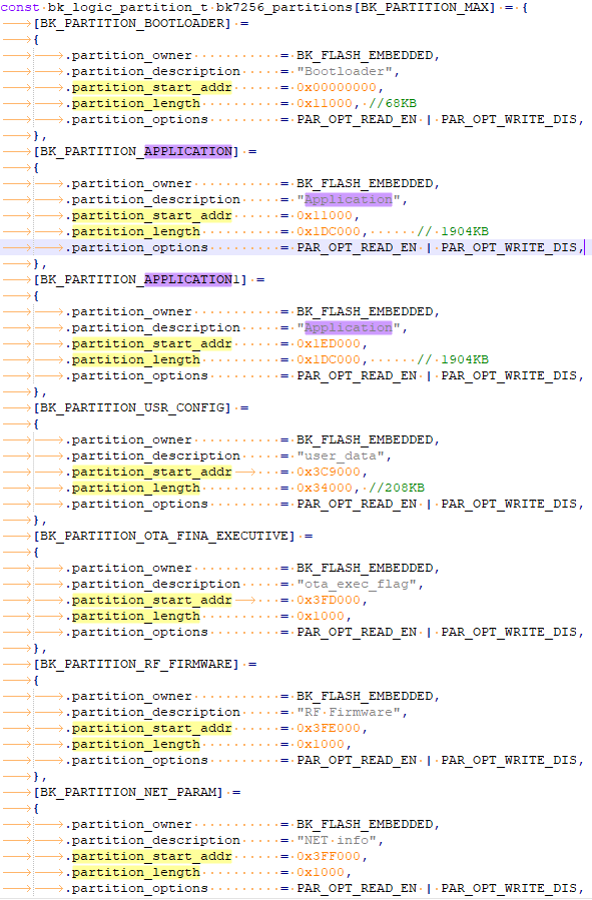Viewport: 592px width, 900px height.
Task: Click the const keyword on the first line
Action: tap(20, 7)
